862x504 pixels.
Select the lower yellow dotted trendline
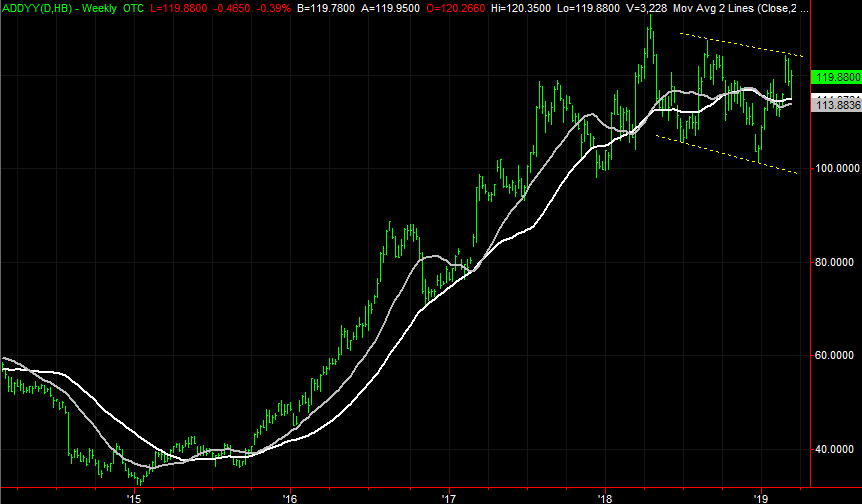[x=726, y=154]
